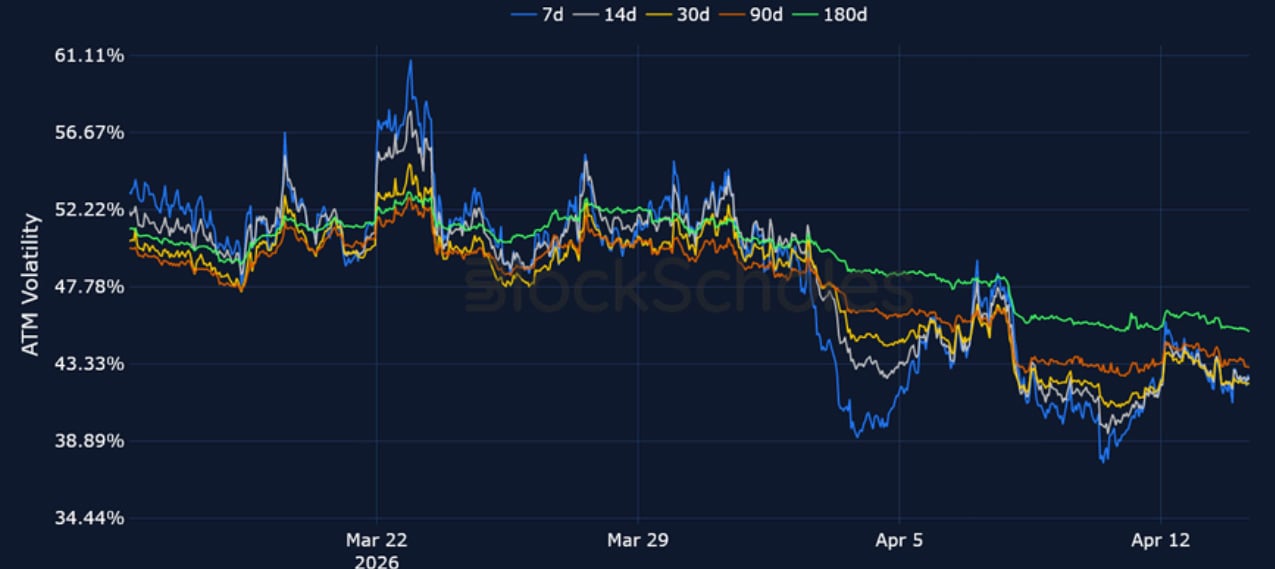Click the 43.33% y-axis label
This screenshot has width=1275, height=569.
tap(89, 364)
